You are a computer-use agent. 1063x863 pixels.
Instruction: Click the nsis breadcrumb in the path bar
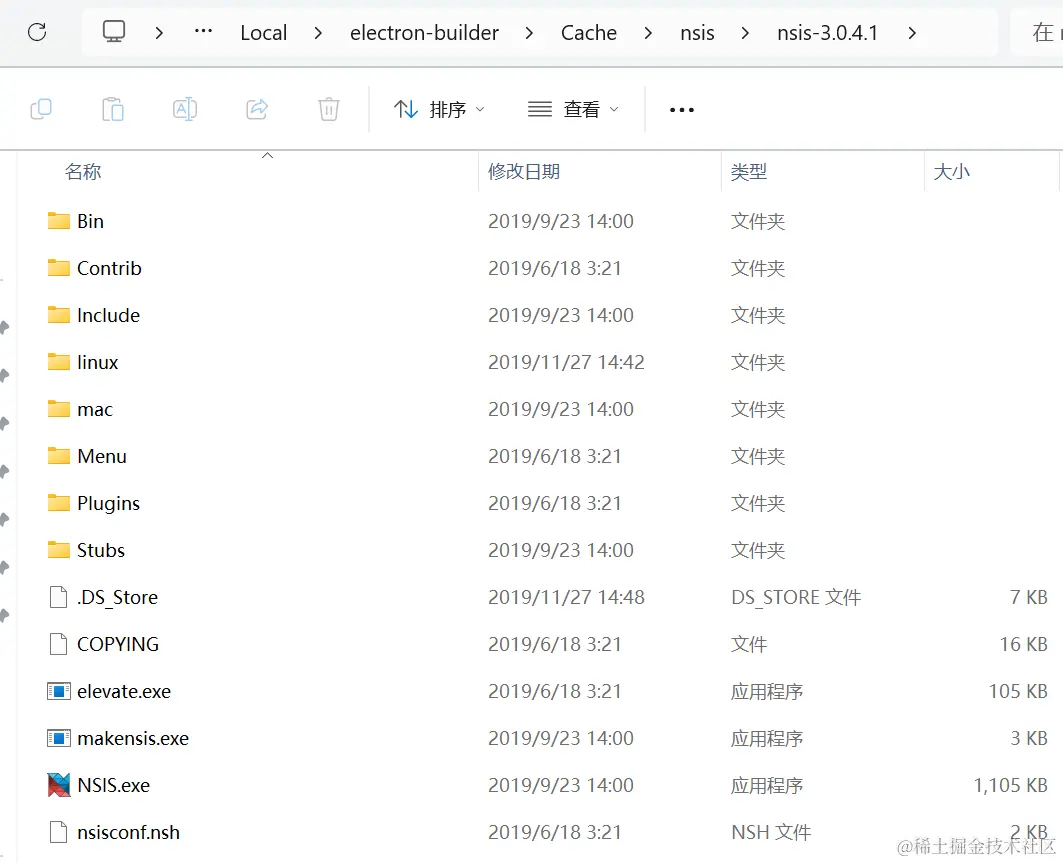697,31
